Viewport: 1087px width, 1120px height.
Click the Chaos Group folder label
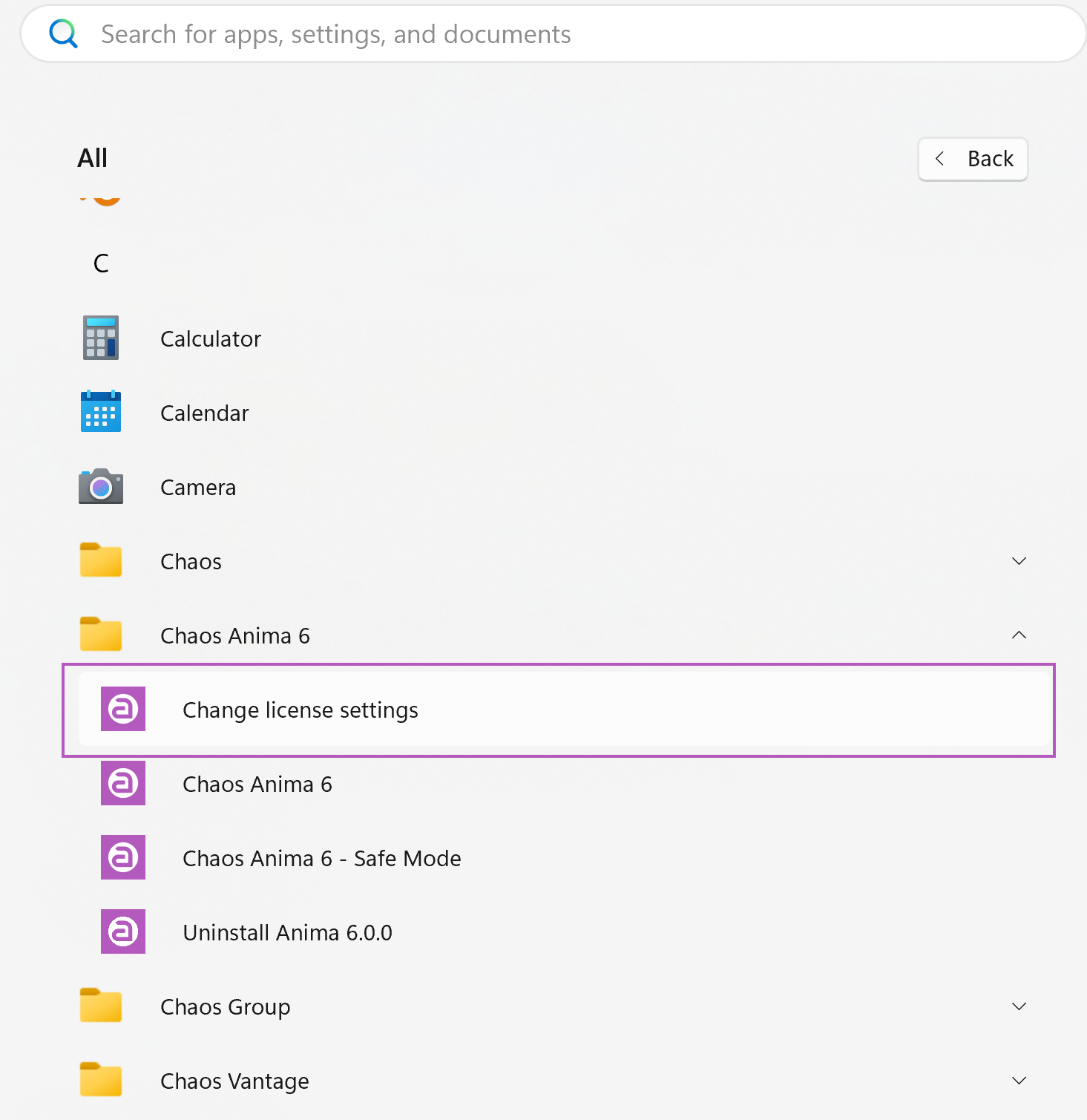pos(226,1007)
